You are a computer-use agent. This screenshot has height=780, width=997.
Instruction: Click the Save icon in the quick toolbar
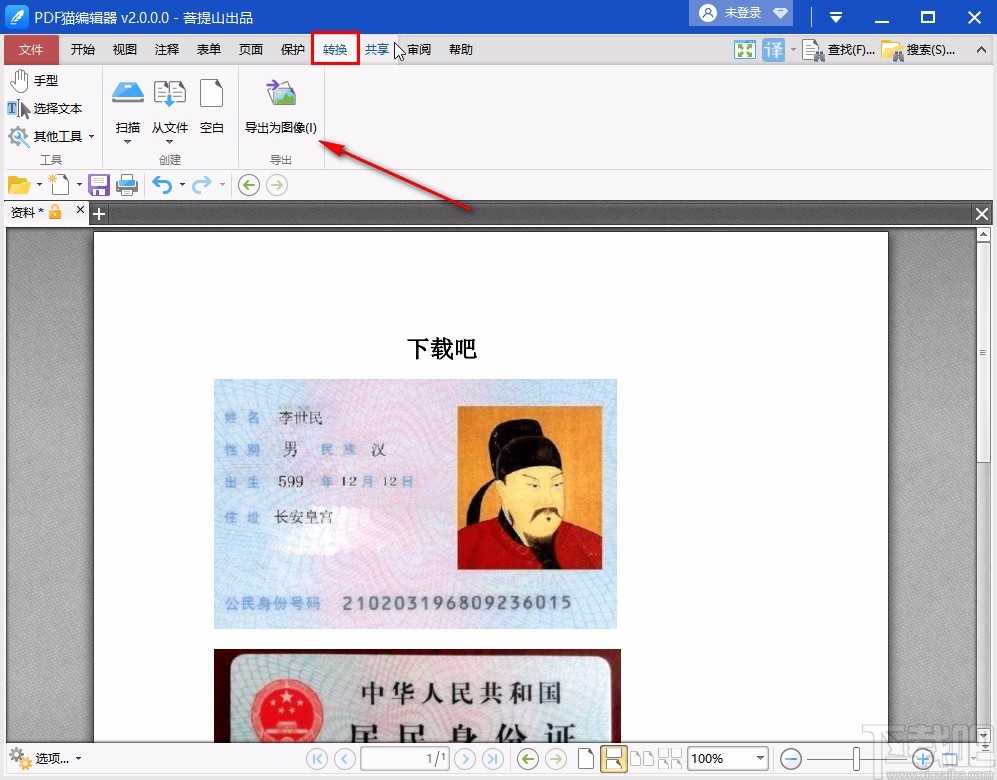tap(98, 184)
